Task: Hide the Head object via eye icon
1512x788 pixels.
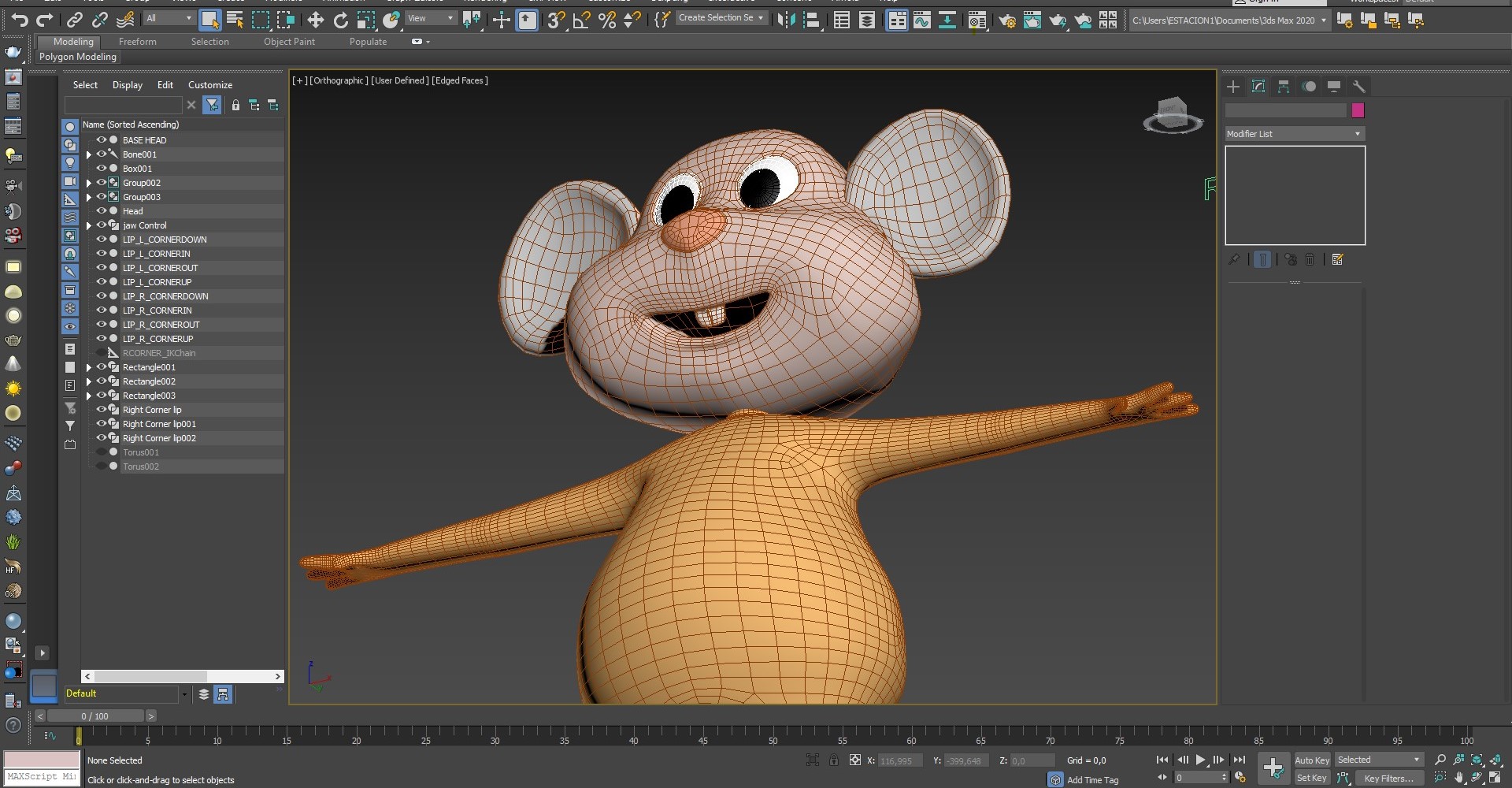Action: point(101,211)
